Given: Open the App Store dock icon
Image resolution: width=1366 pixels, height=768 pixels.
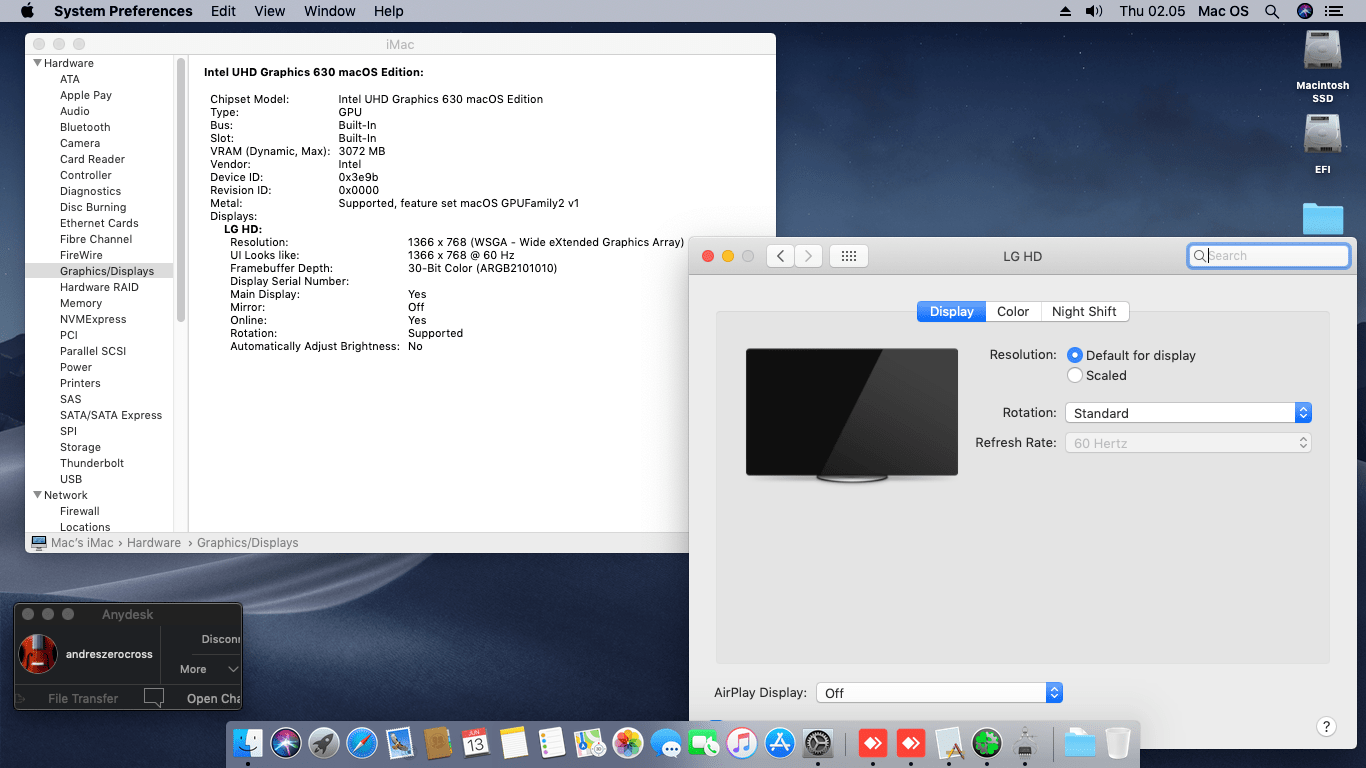Looking at the screenshot, I should (x=779, y=743).
